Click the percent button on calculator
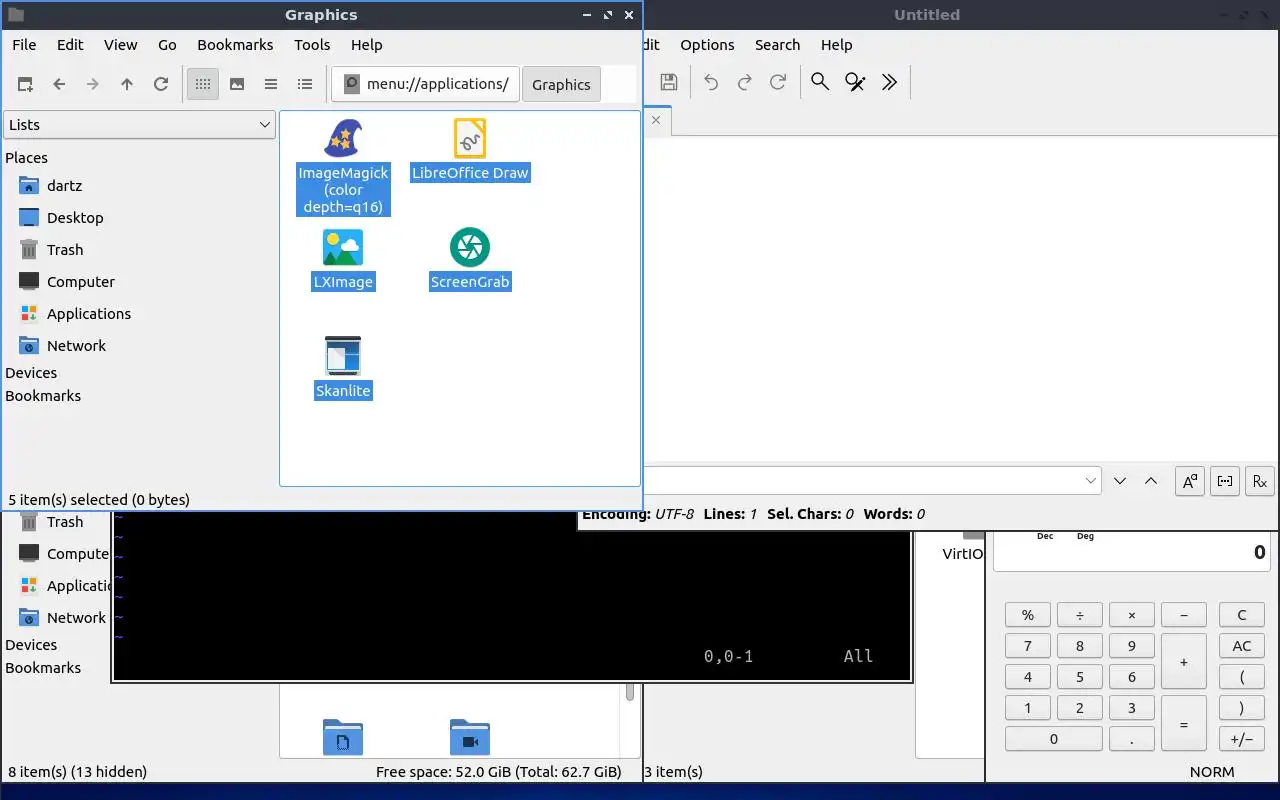This screenshot has width=1280, height=800. 1028,615
